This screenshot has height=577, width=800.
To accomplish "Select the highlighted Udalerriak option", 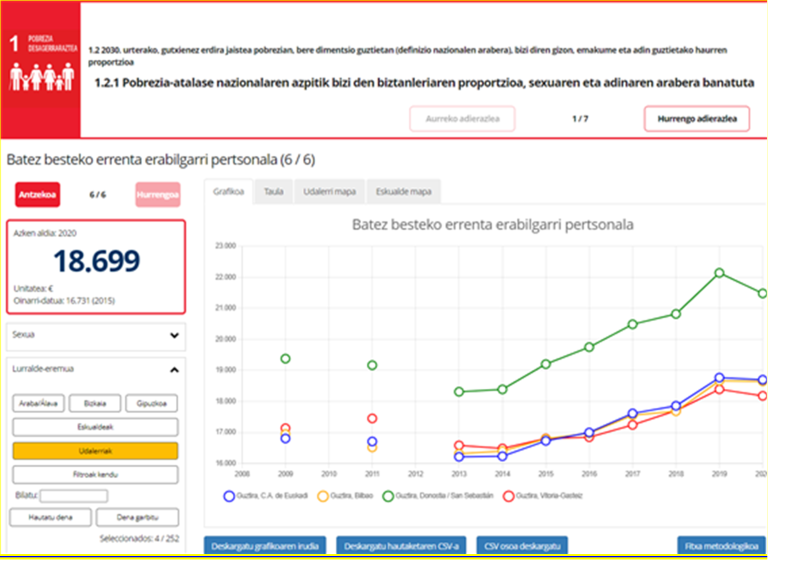I will (95, 451).
